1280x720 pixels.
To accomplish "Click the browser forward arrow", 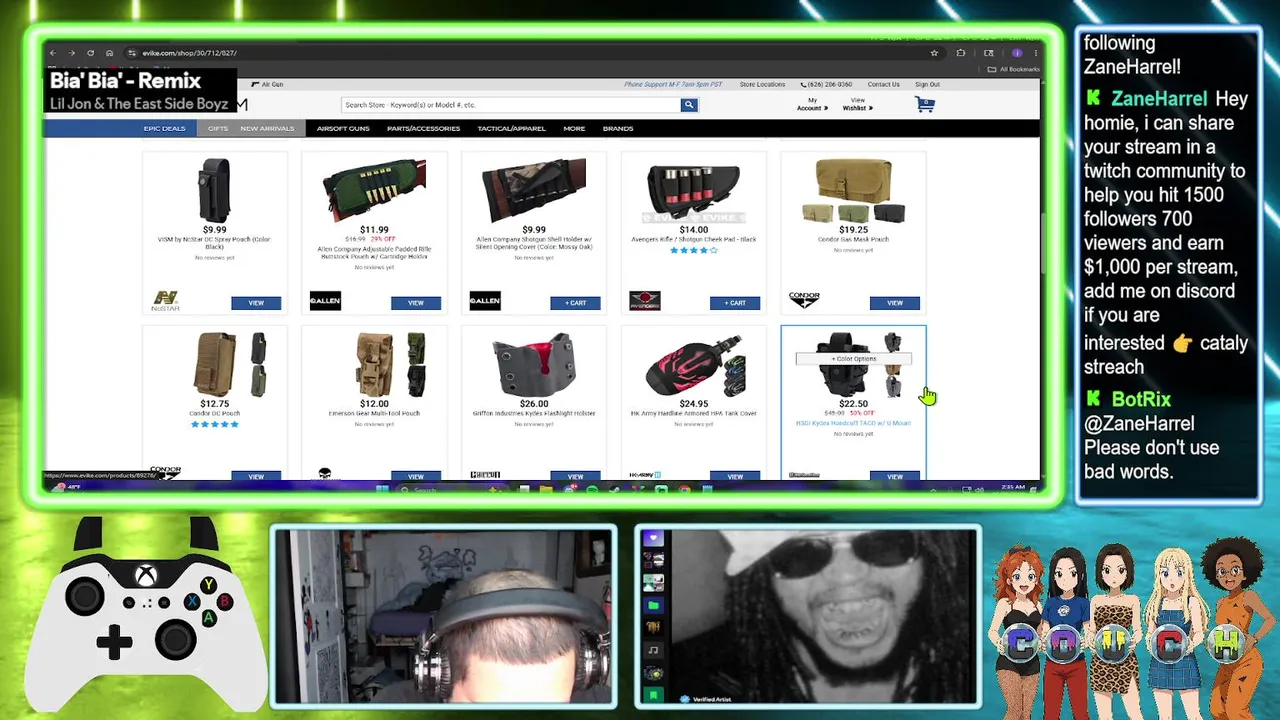I will click(x=71, y=53).
